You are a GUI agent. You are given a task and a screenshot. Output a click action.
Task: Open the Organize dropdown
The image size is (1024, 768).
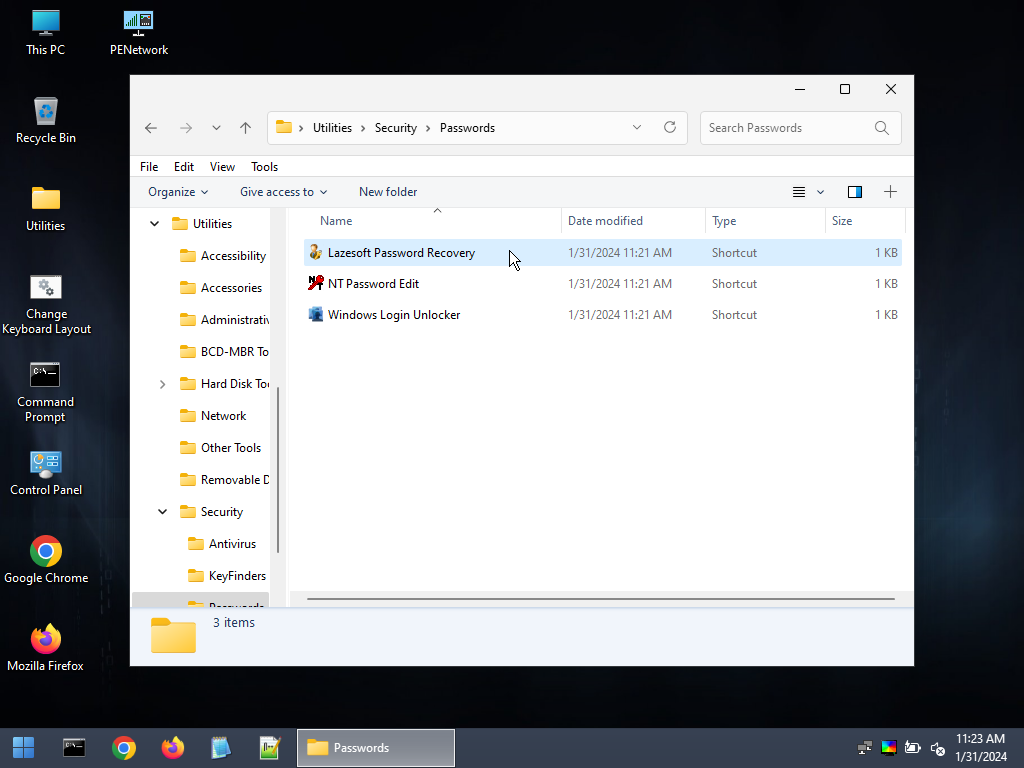tap(178, 192)
